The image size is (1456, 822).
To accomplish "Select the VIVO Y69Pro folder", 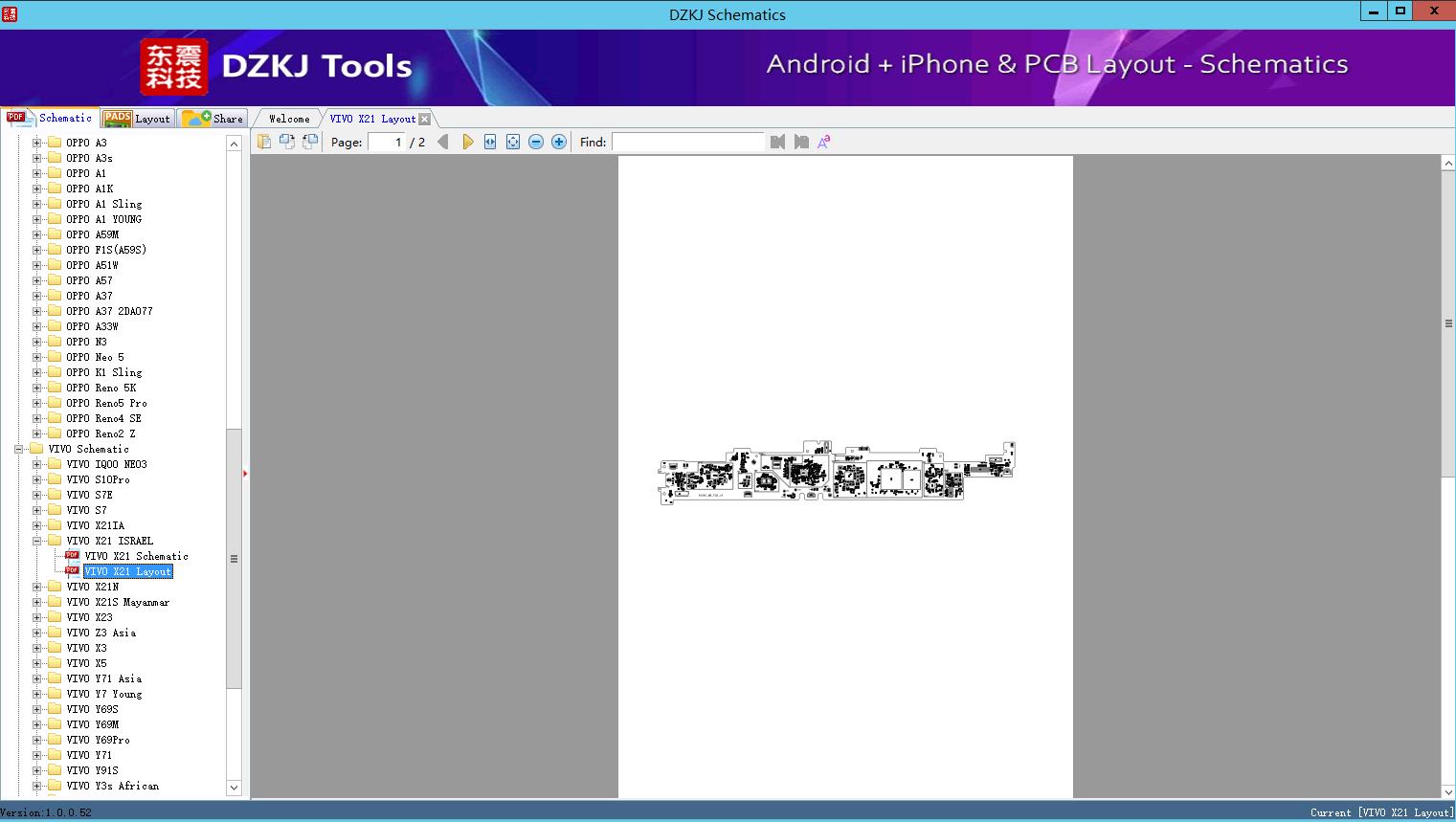I will pos(98,740).
